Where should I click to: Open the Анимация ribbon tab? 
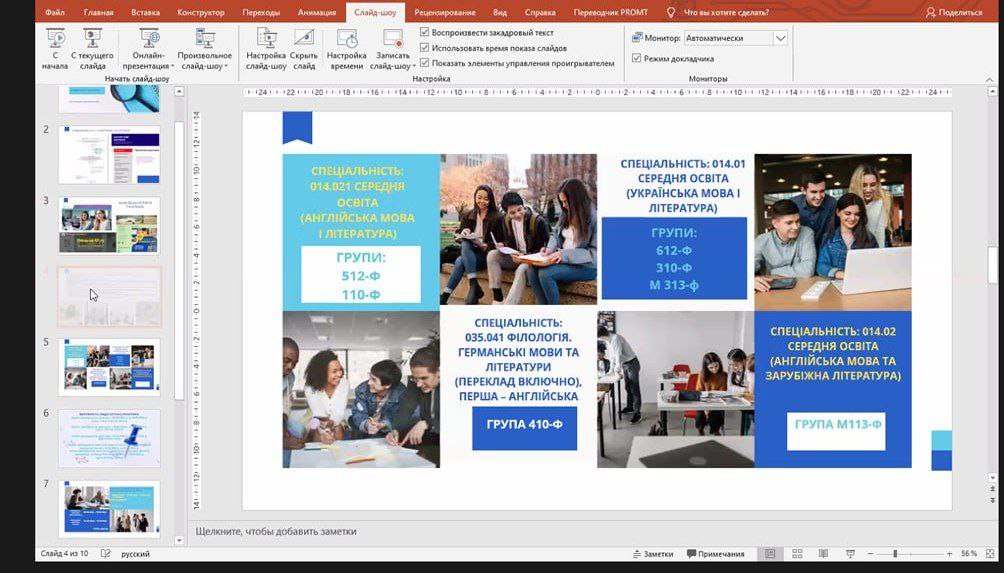pyautogui.click(x=317, y=13)
